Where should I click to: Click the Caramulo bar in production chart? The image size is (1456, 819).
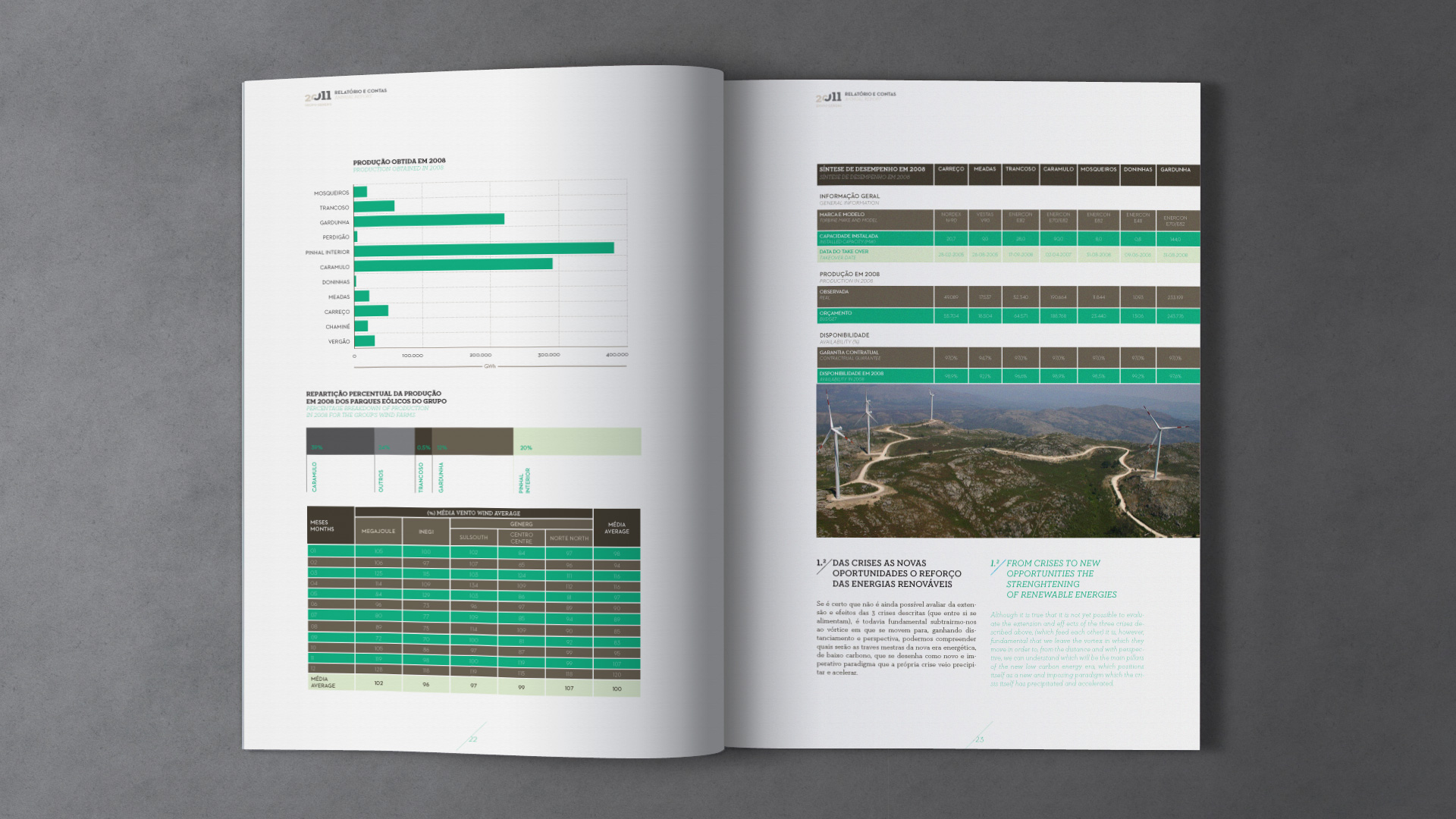(453, 265)
